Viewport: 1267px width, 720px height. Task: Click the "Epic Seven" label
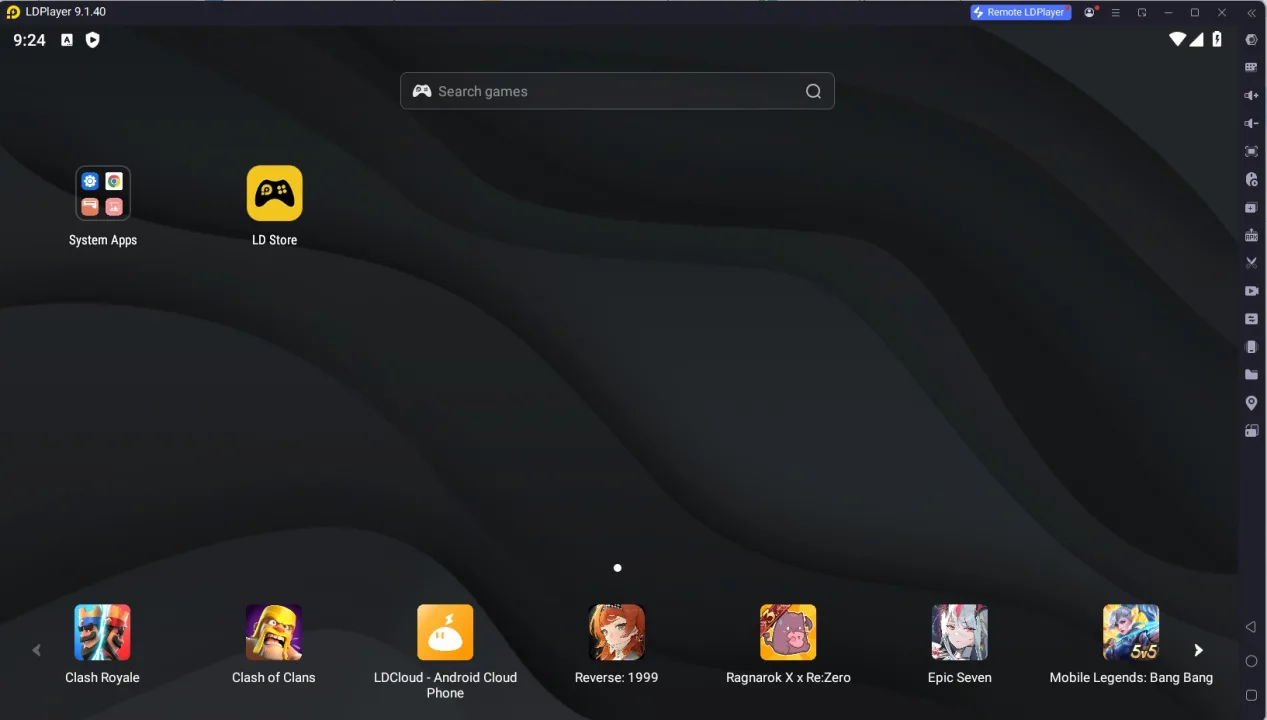pyautogui.click(x=960, y=677)
